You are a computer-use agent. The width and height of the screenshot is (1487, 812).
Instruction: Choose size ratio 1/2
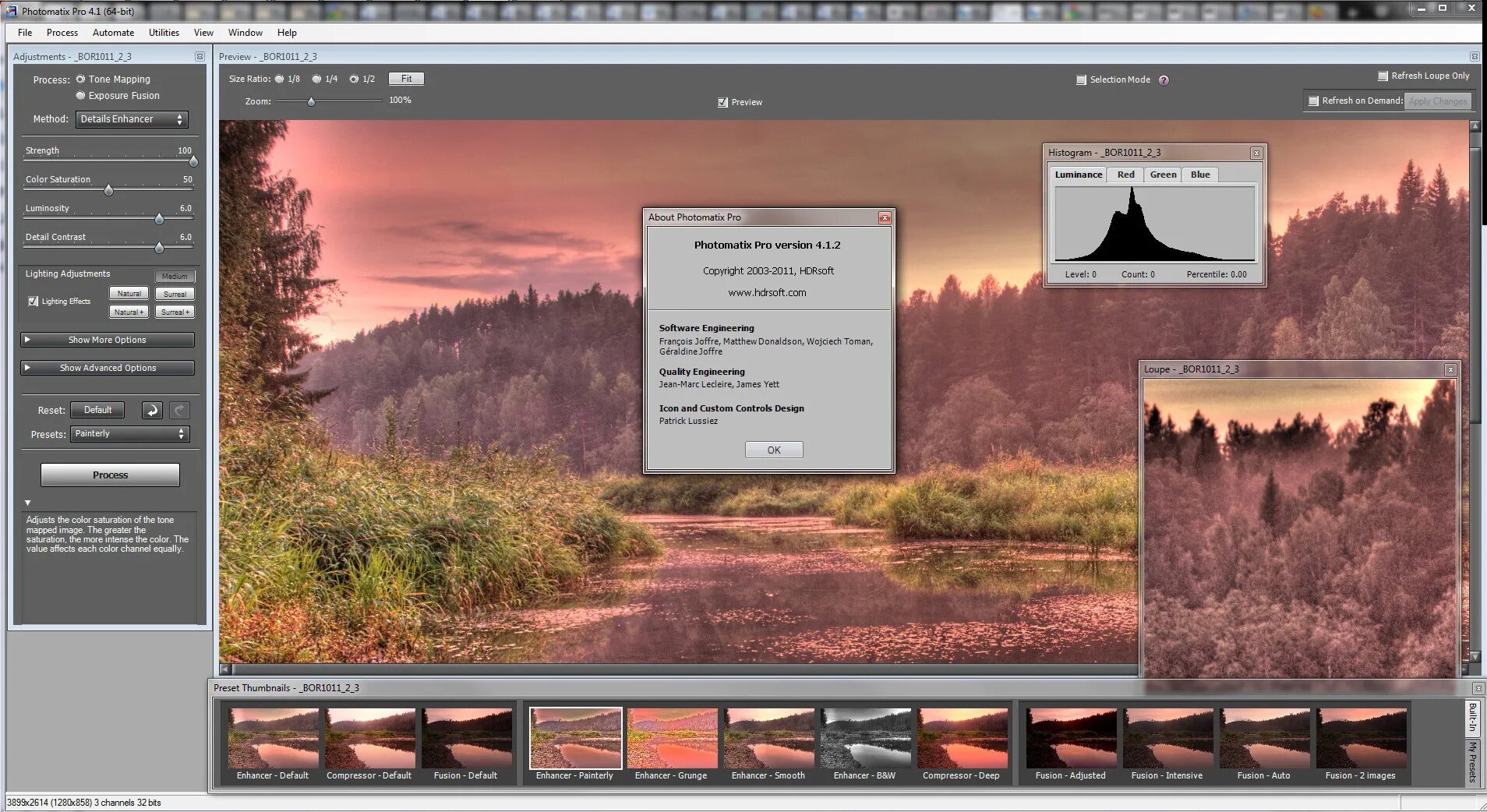(x=354, y=79)
